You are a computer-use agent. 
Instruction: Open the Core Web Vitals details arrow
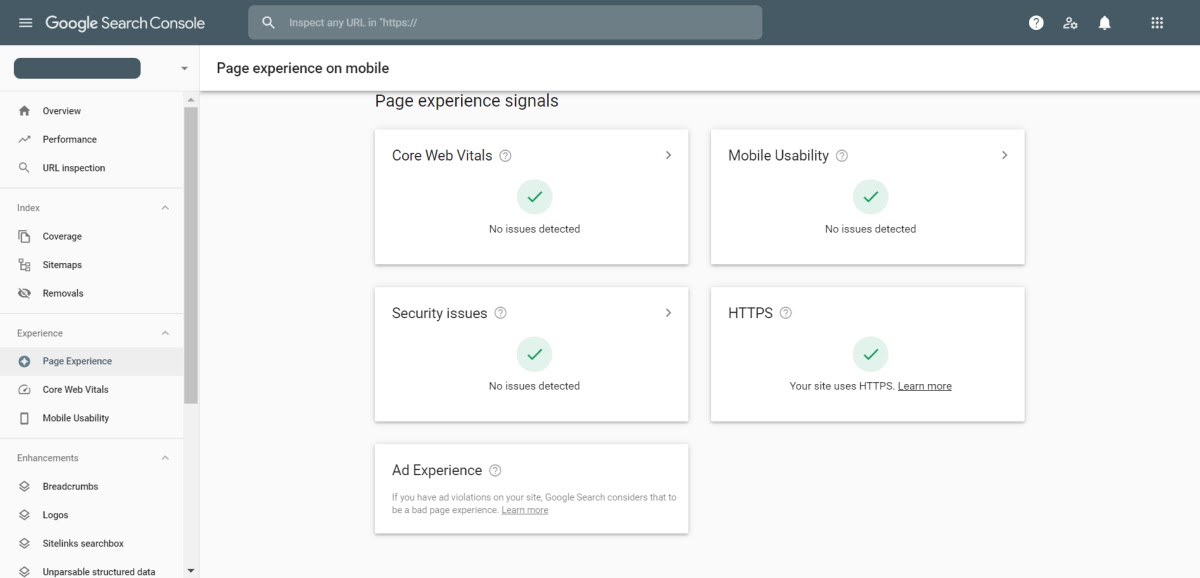click(668, 155)
